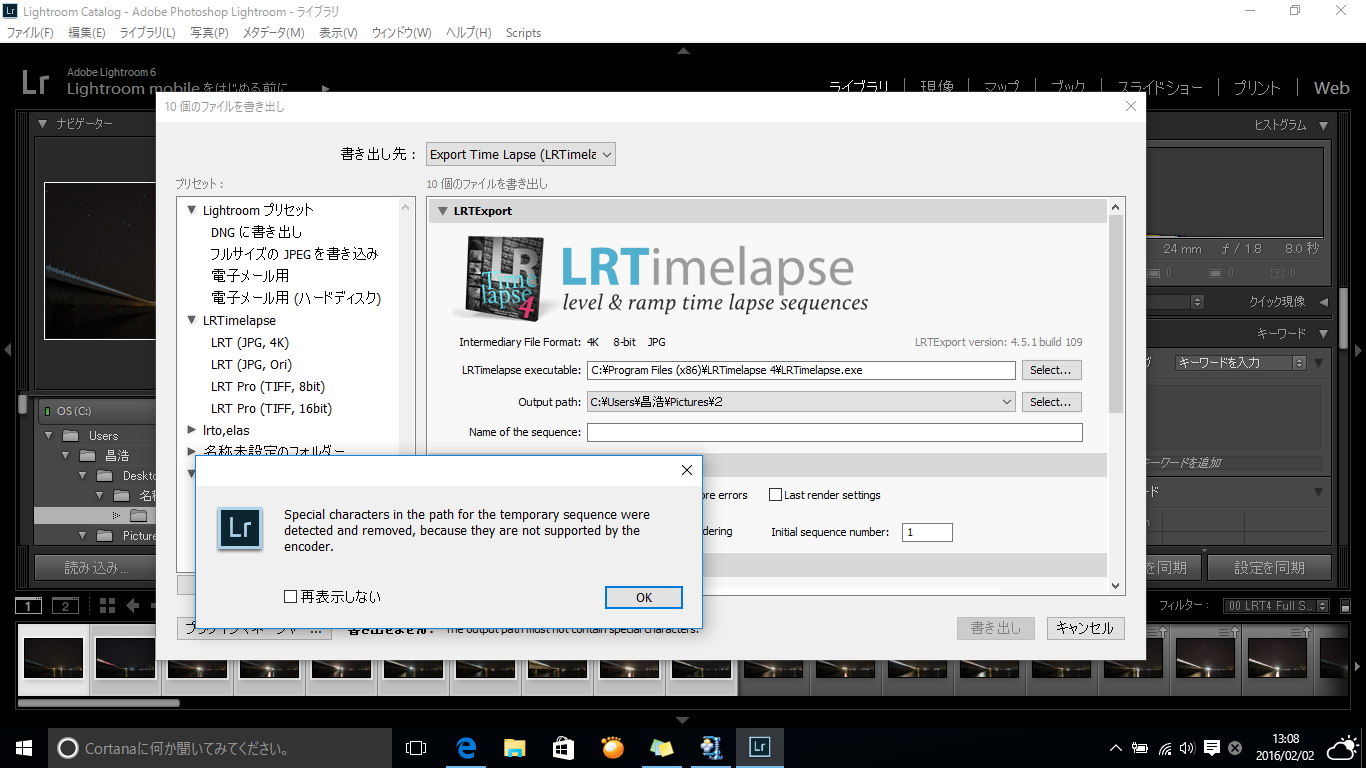The image size is (1366, 768).
Task: Collapse the キーワード panel
Action: [1323, 334]
